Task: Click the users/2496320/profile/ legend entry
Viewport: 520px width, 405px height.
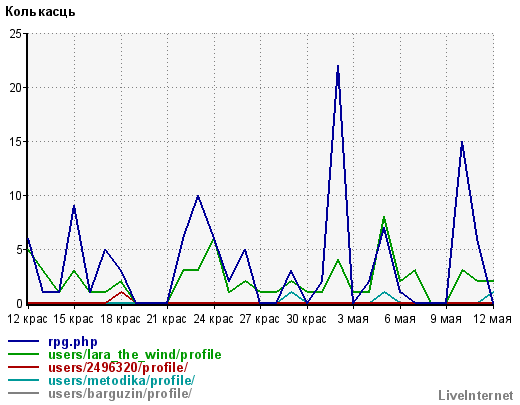Action: click(118, 367)
